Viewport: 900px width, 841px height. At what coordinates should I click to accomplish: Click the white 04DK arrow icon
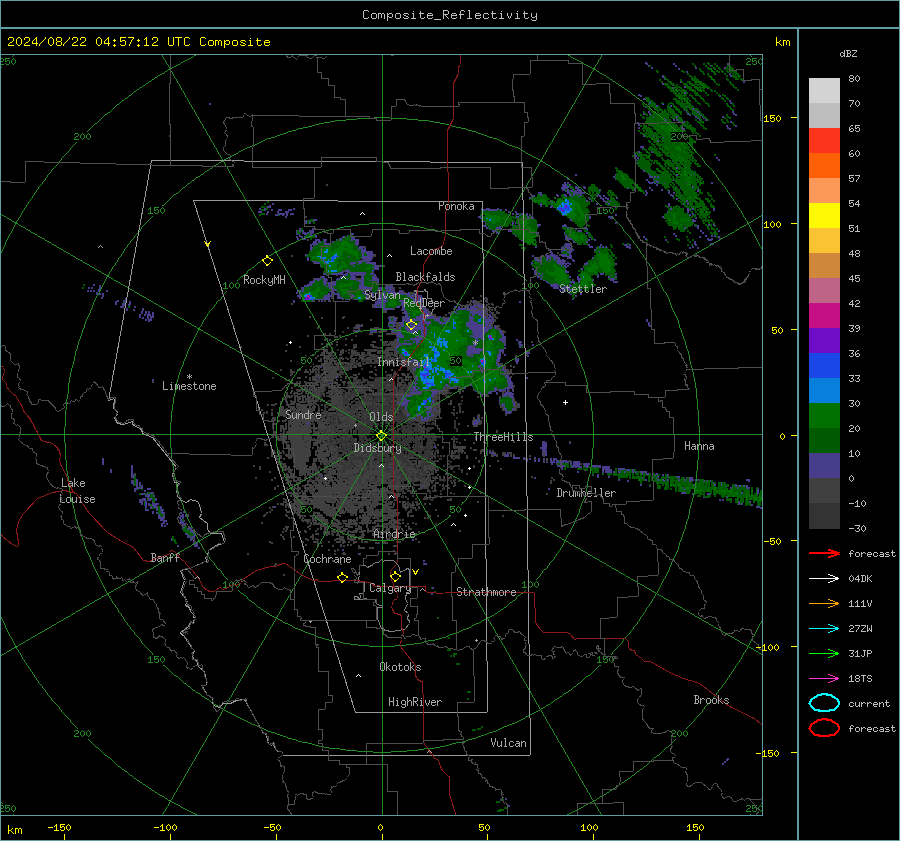tap(824, 578)
